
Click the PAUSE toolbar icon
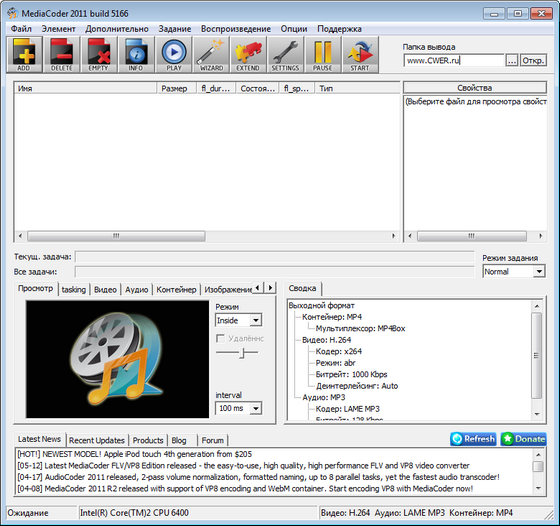[323, 55]
